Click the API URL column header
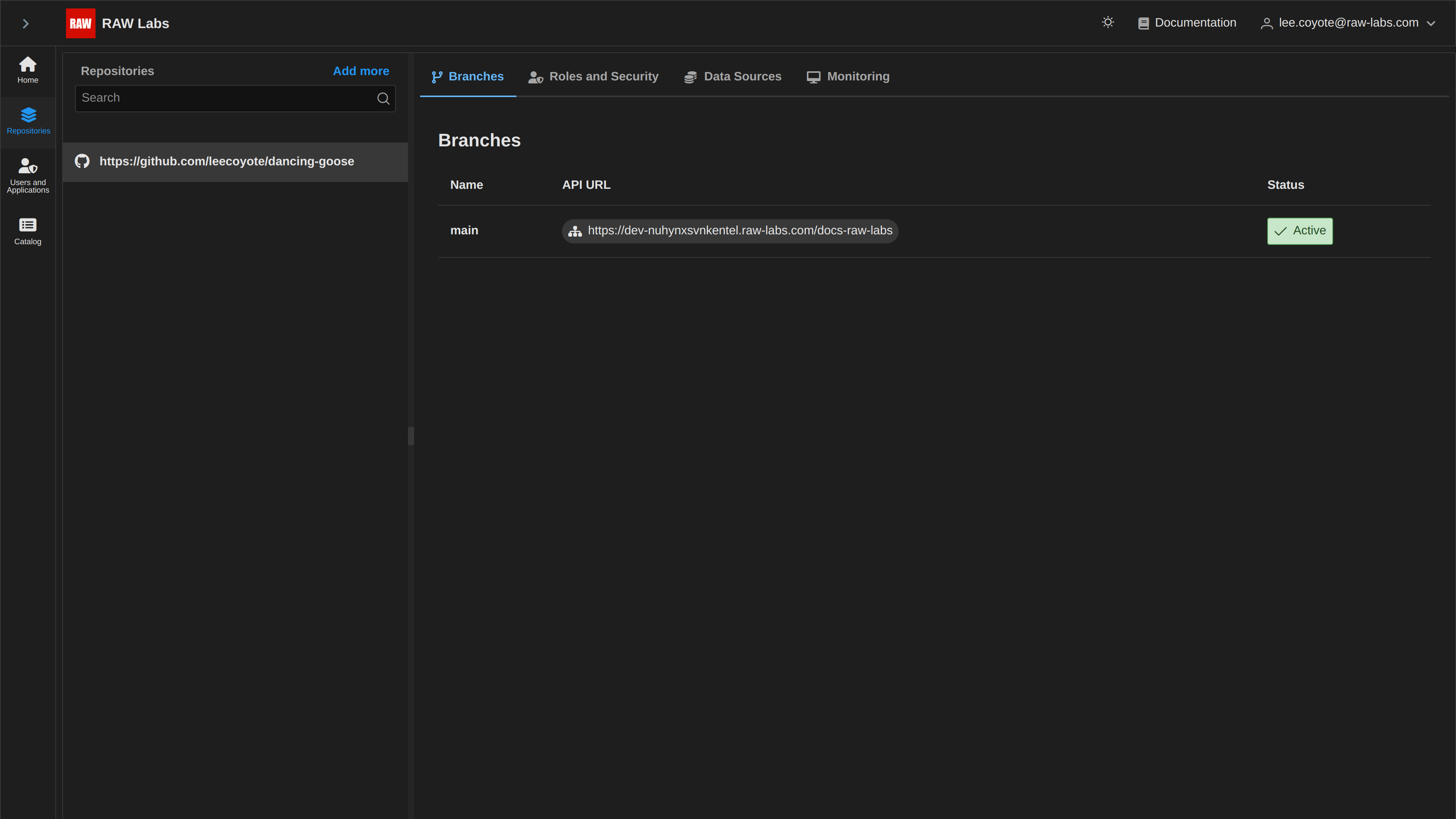 tap(586, 185)
